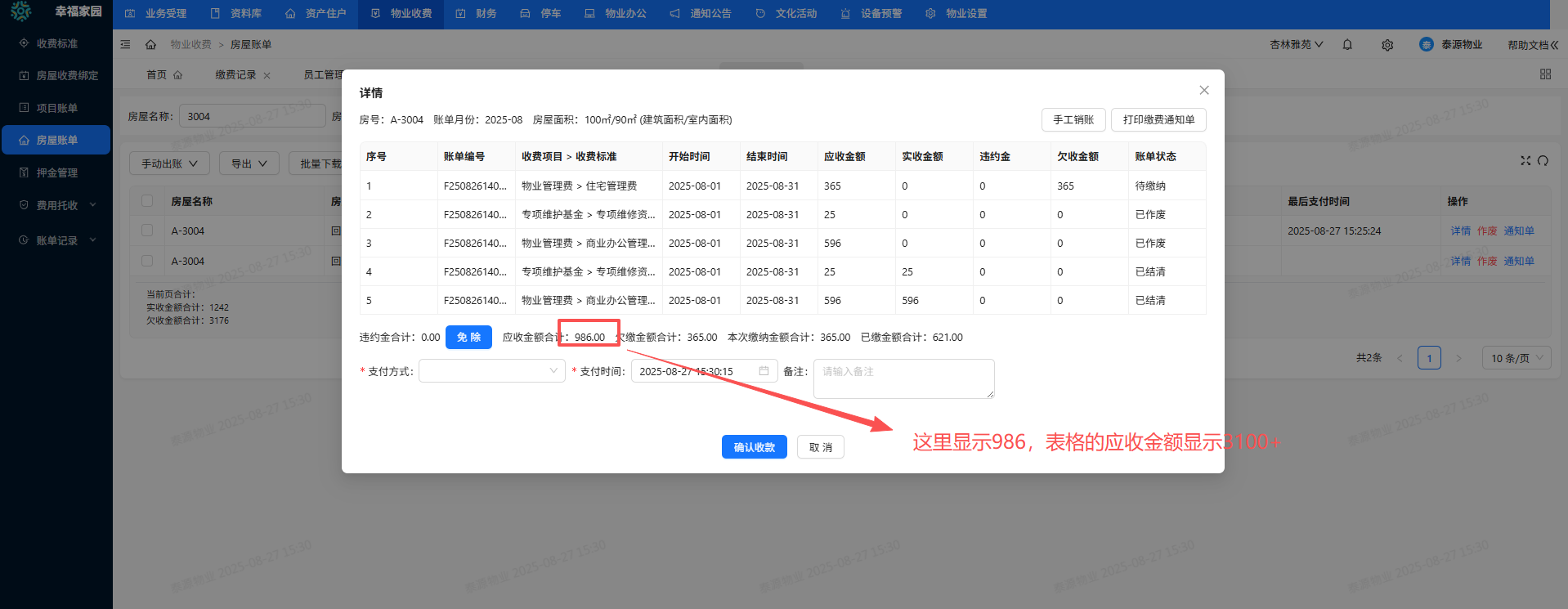
Task: Click the 确认收款 button
Action: [x=754, y=447]
